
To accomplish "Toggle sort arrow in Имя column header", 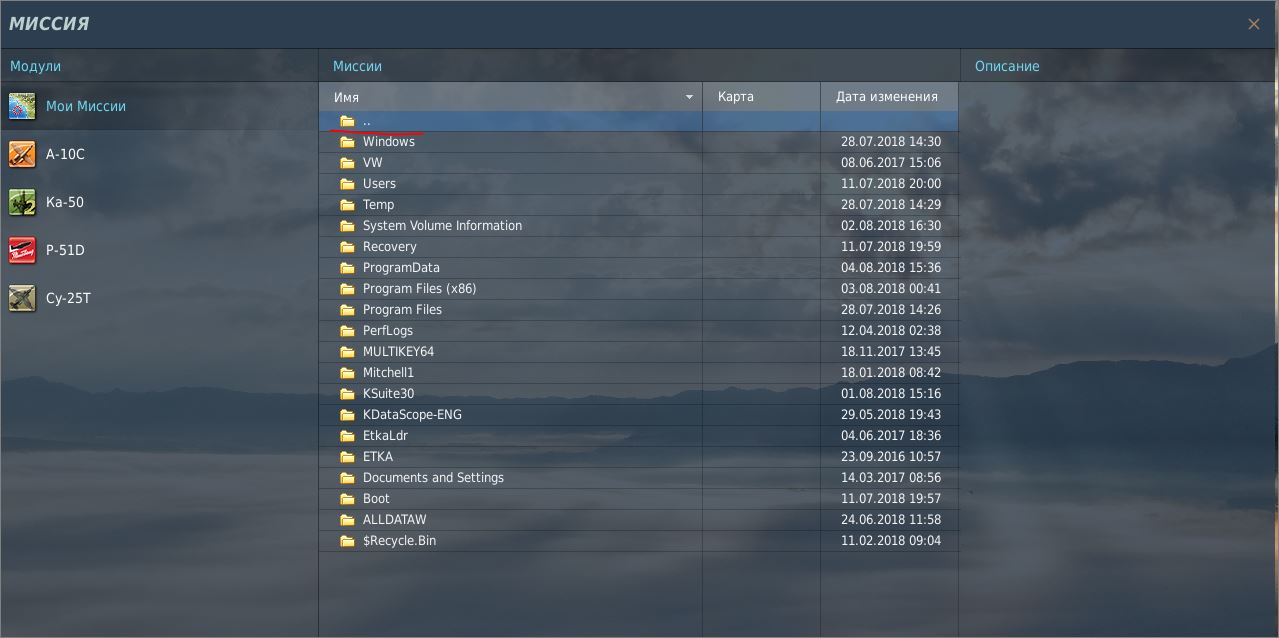I will [x=689, y=97].
